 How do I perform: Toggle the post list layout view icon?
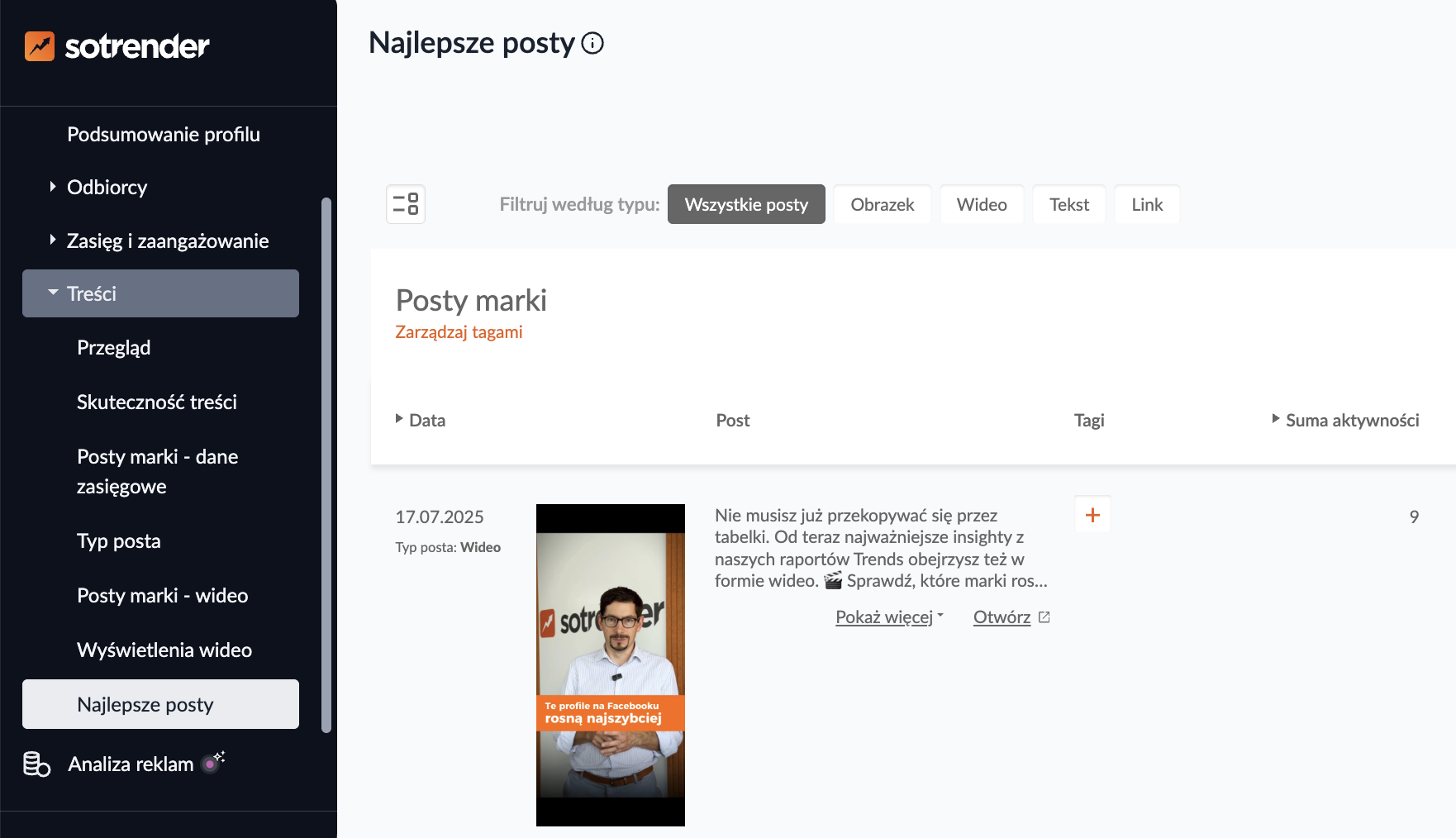click(x=406, y=204)
